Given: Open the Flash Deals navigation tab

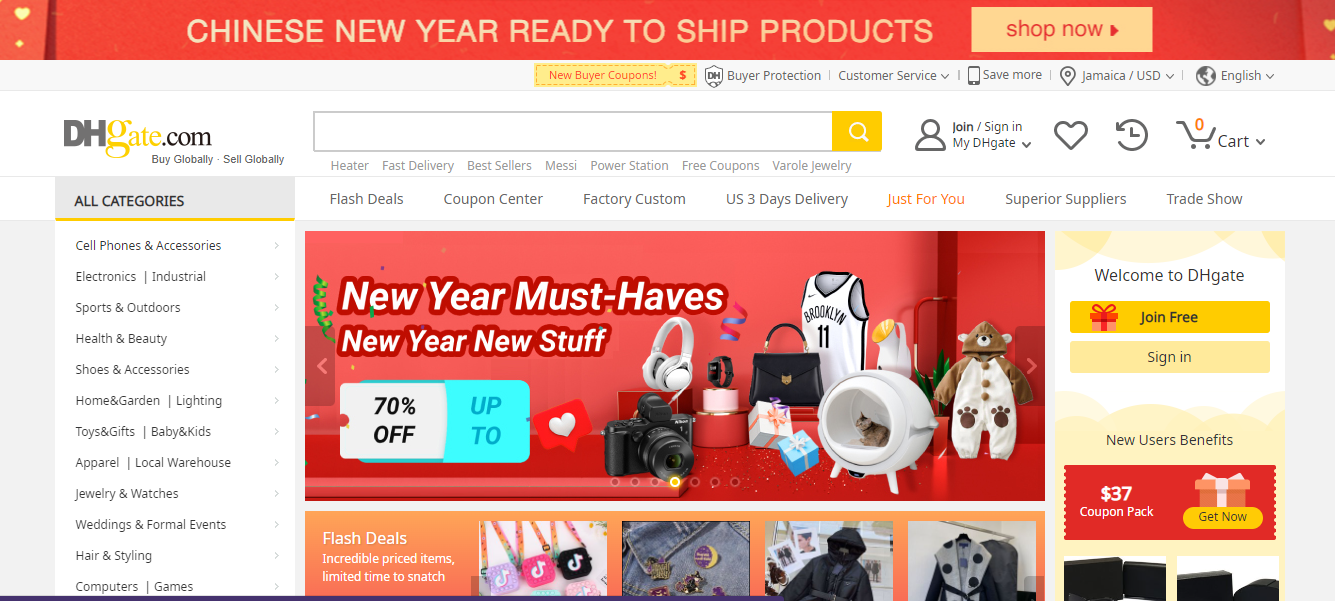Looking at the screenshot, I should (367, 199).
